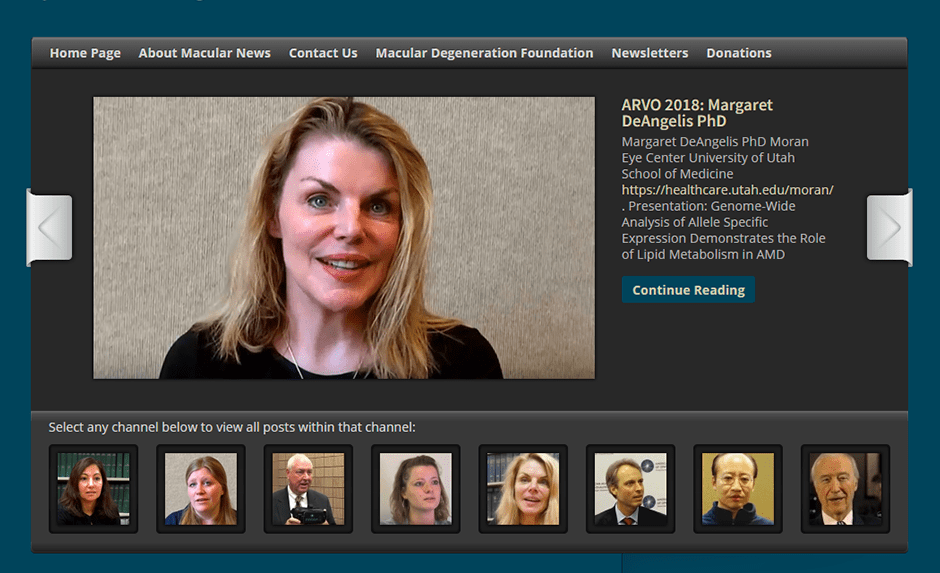Open the Home Page menu item
This screenshot has height=573, width=940.
coord(85,53)
